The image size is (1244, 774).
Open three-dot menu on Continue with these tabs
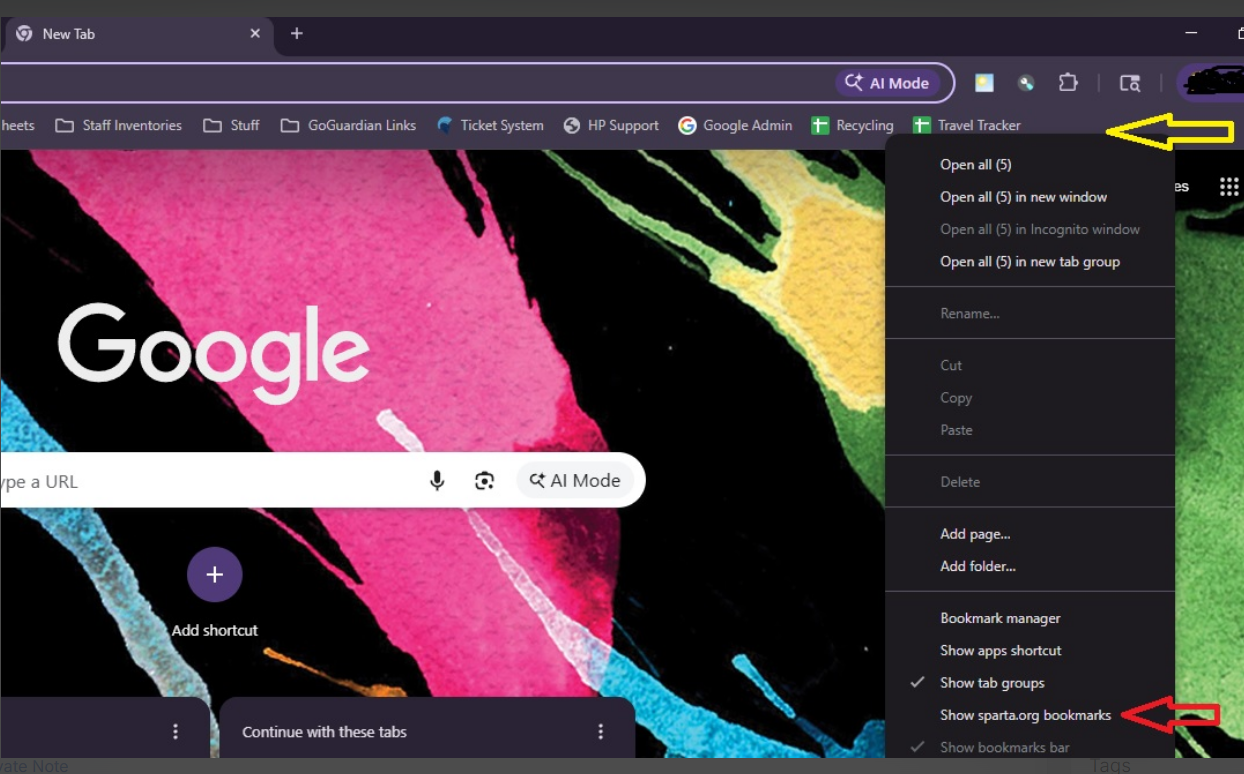pos(601,732)
